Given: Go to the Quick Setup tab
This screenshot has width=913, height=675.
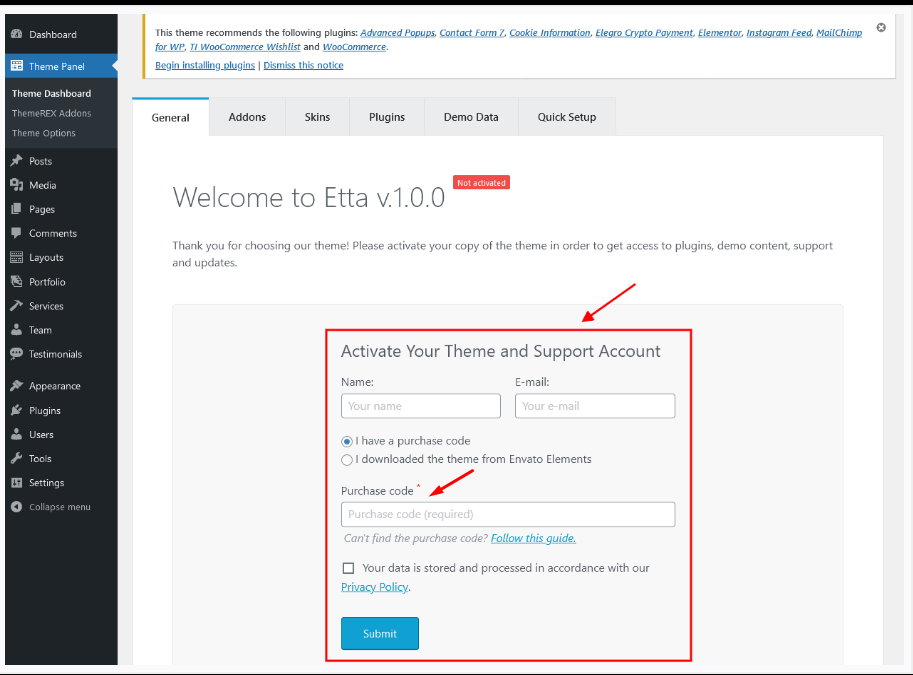Looking at the screenshot, I should tap(567, 117).
